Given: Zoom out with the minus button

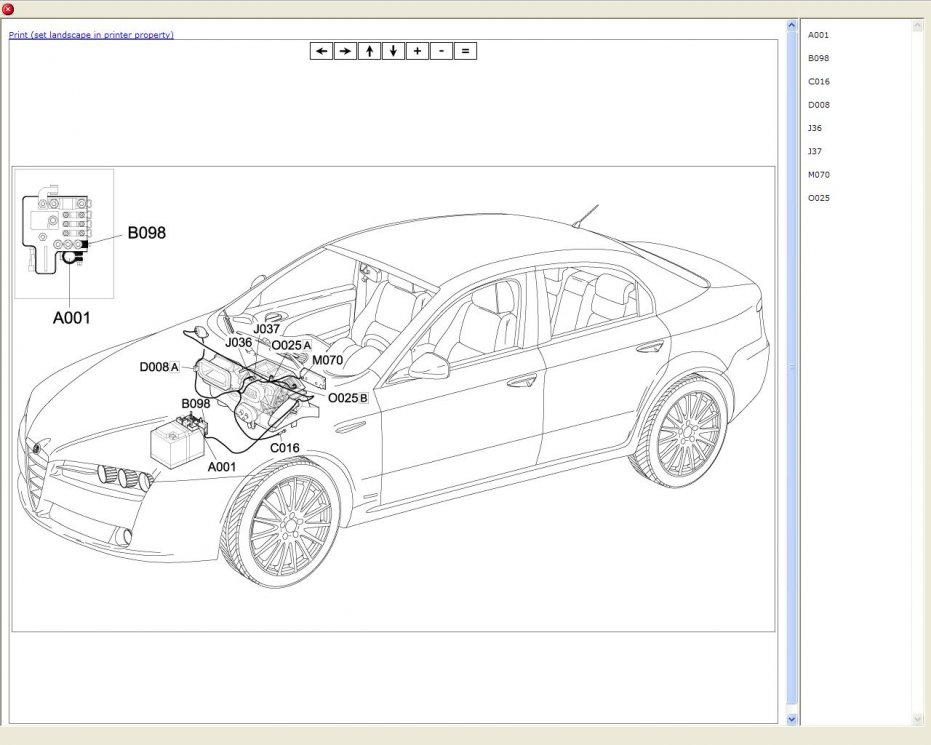Looking at the screenshot, I should click(x=441, y=51).
